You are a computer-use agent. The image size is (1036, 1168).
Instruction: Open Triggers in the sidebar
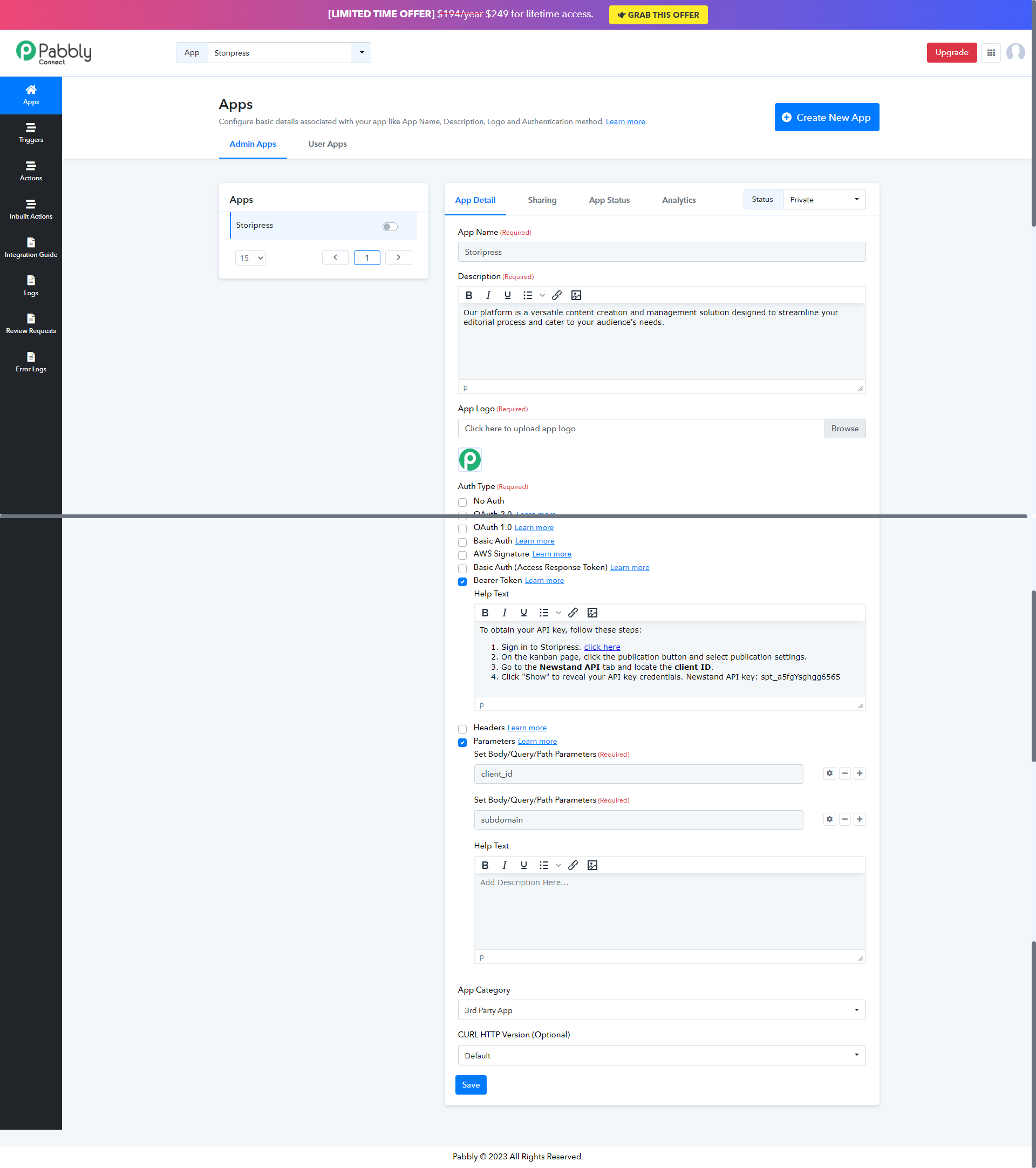[x=31, y=133]
